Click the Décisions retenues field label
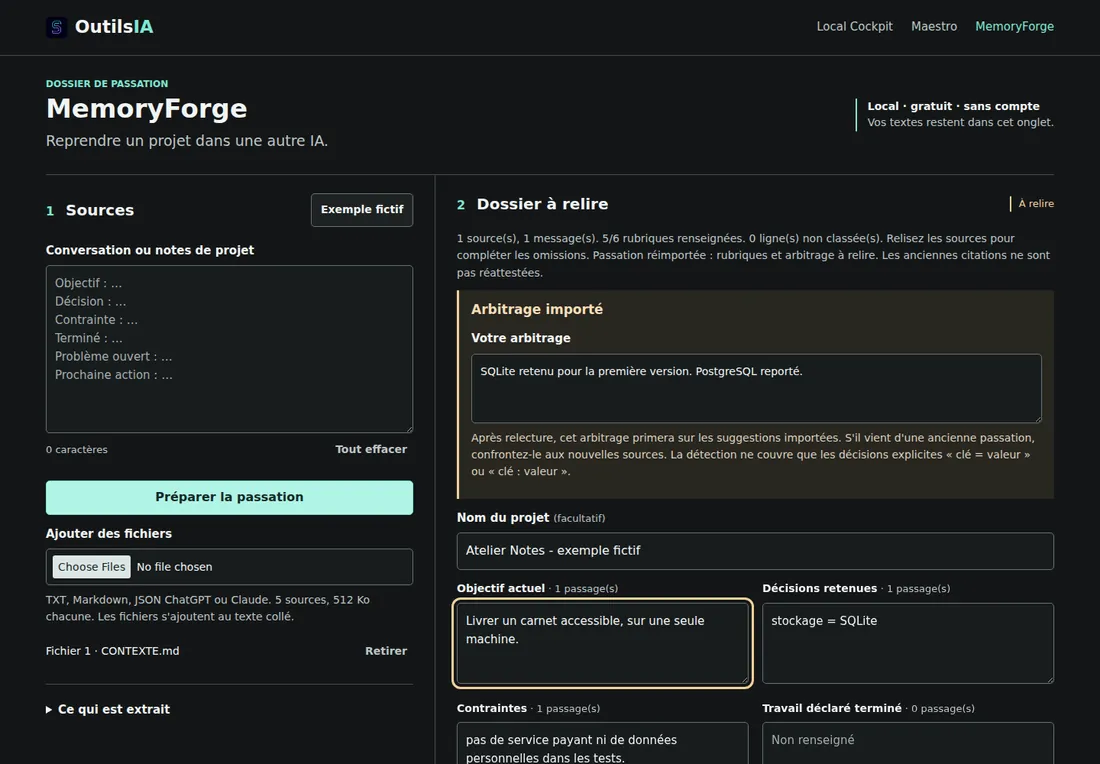 [819, 589]
